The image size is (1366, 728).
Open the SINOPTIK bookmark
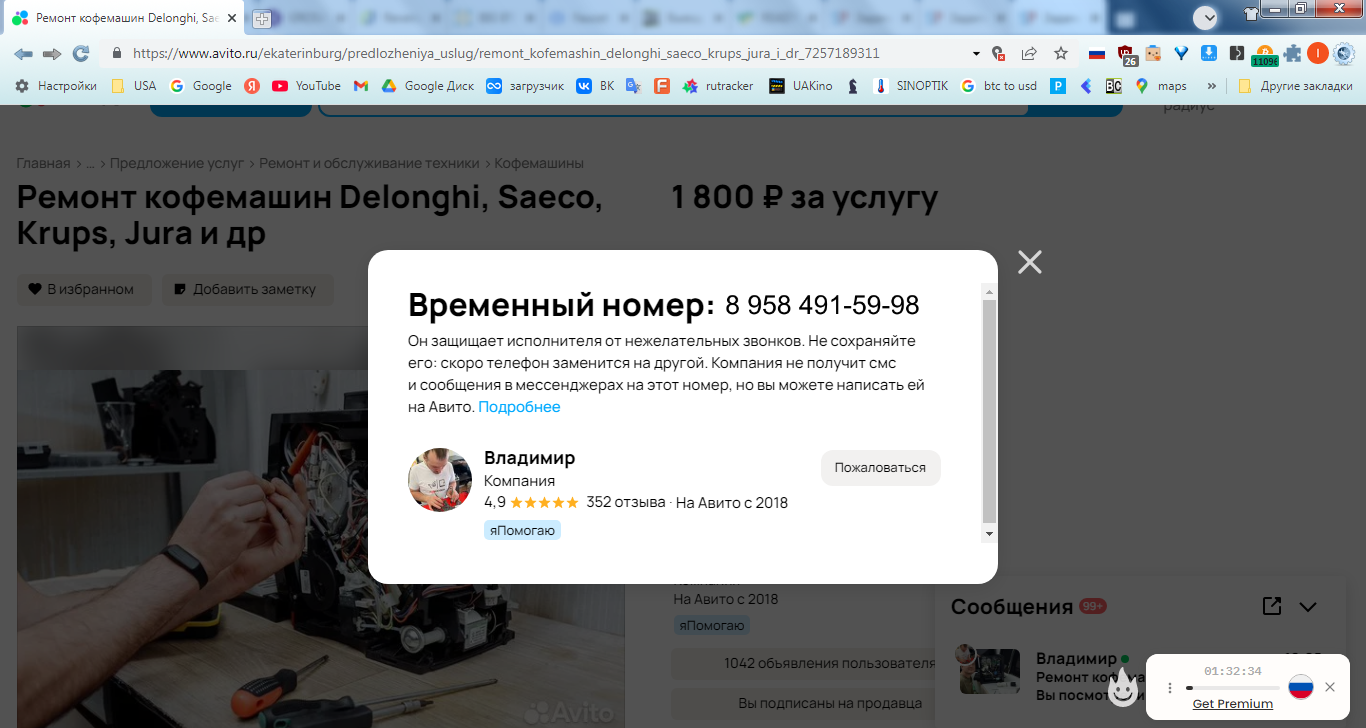tap(910, 86)
